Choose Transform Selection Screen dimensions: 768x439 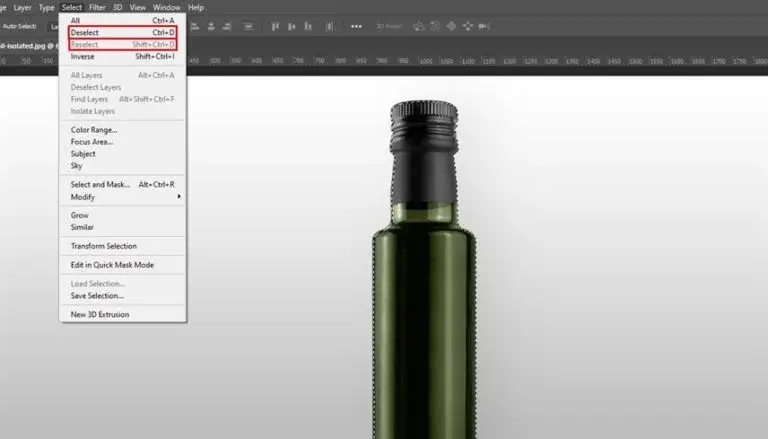122,246
